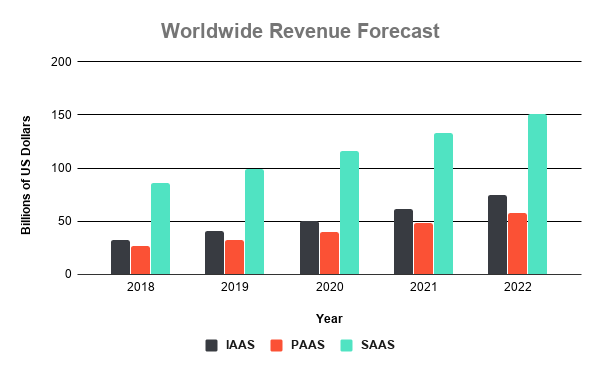This screenshot has width=600, height=371.
Task: Select the SAAS bar for 2018
Action: (160, 229)
